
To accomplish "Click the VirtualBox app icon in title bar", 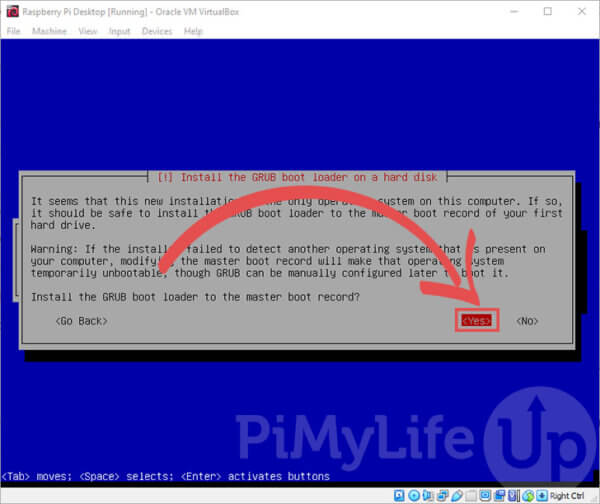I will (x=13, y=11).
